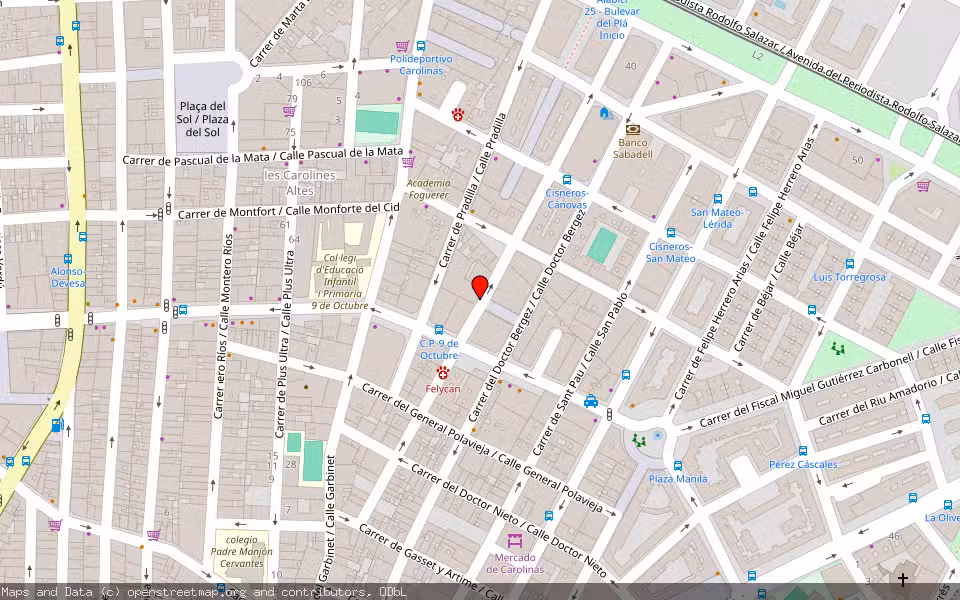The width and height of the screenshot is (960, 600).
Task: Click the Luis Torregrosa place label
Action: (x=848, y=278)
